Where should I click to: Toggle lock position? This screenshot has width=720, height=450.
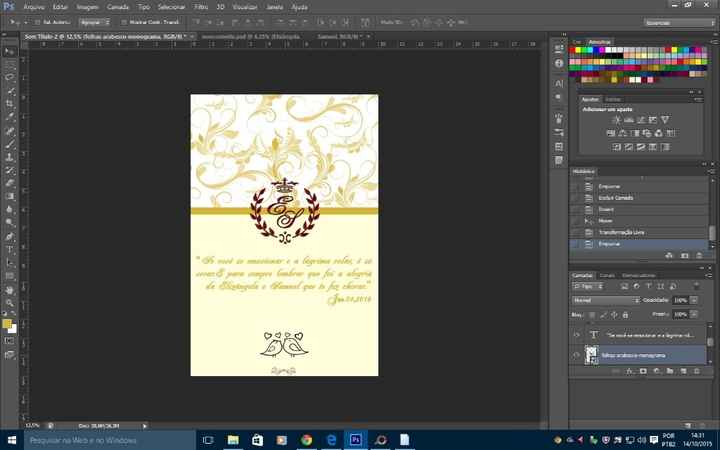(614, 315)
